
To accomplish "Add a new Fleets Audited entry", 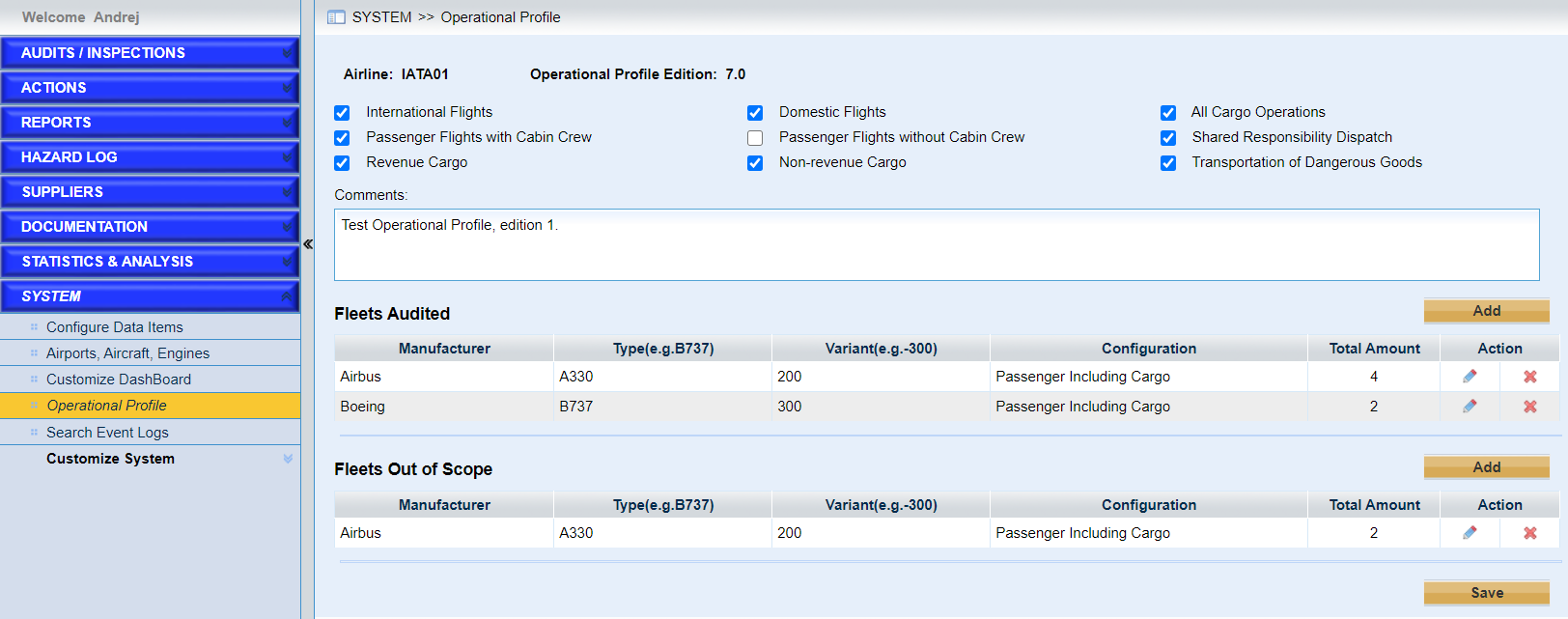I will pyautogui.click(x=1486, y=311).
